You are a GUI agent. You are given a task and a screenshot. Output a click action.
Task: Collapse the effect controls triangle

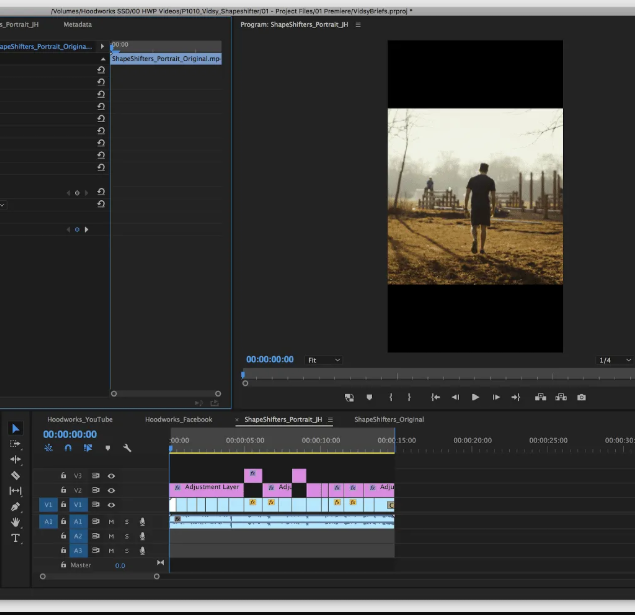(x=103, y=59)
